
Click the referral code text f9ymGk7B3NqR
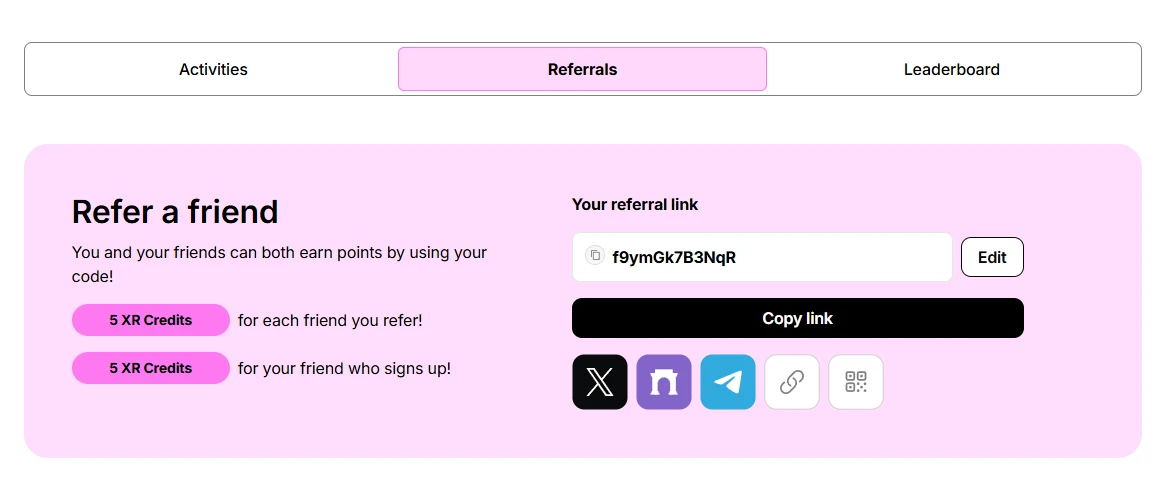[x=674, y=257]
